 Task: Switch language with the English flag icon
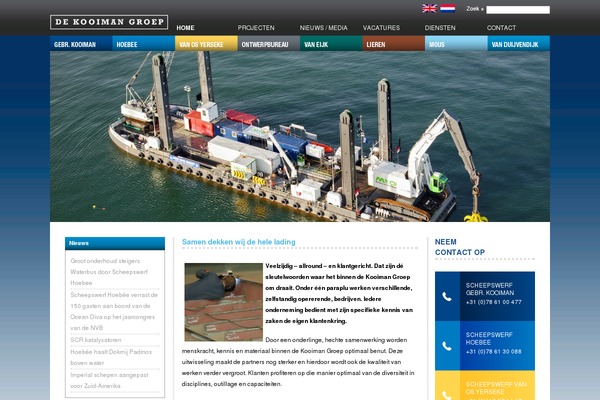point(429,9)
